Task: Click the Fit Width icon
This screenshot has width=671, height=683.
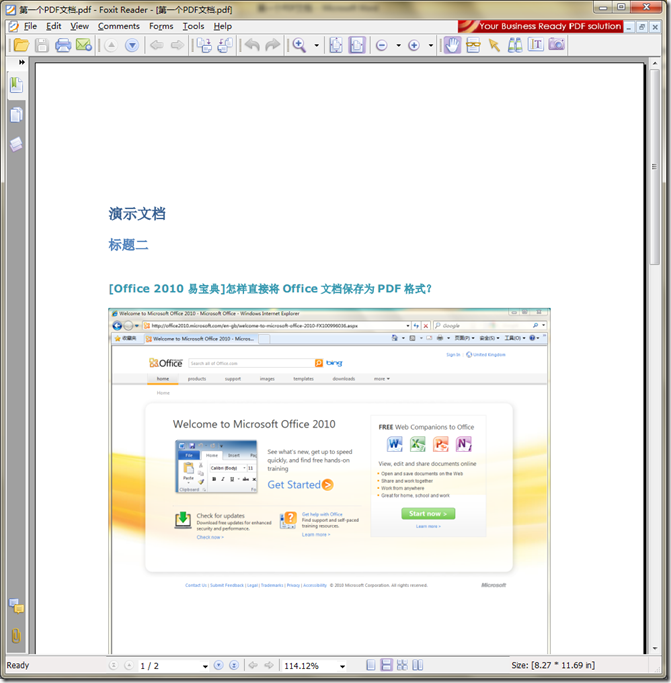Action: click(x=356, y=45)
